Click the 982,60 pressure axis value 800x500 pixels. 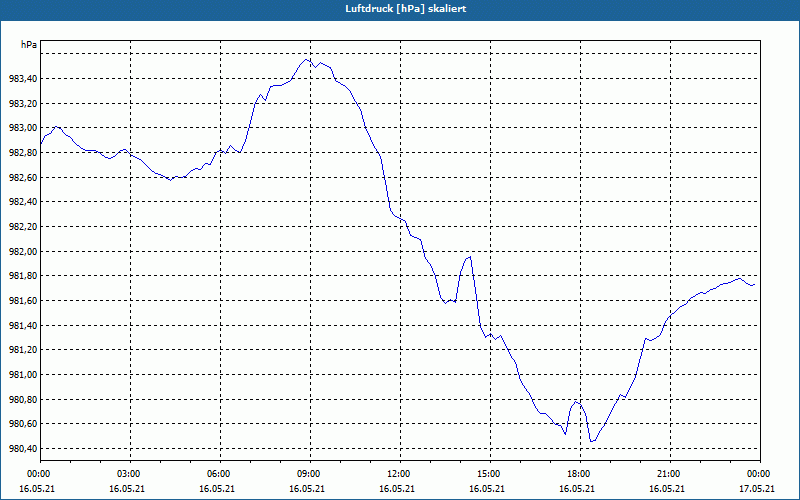tap(22, 178)
